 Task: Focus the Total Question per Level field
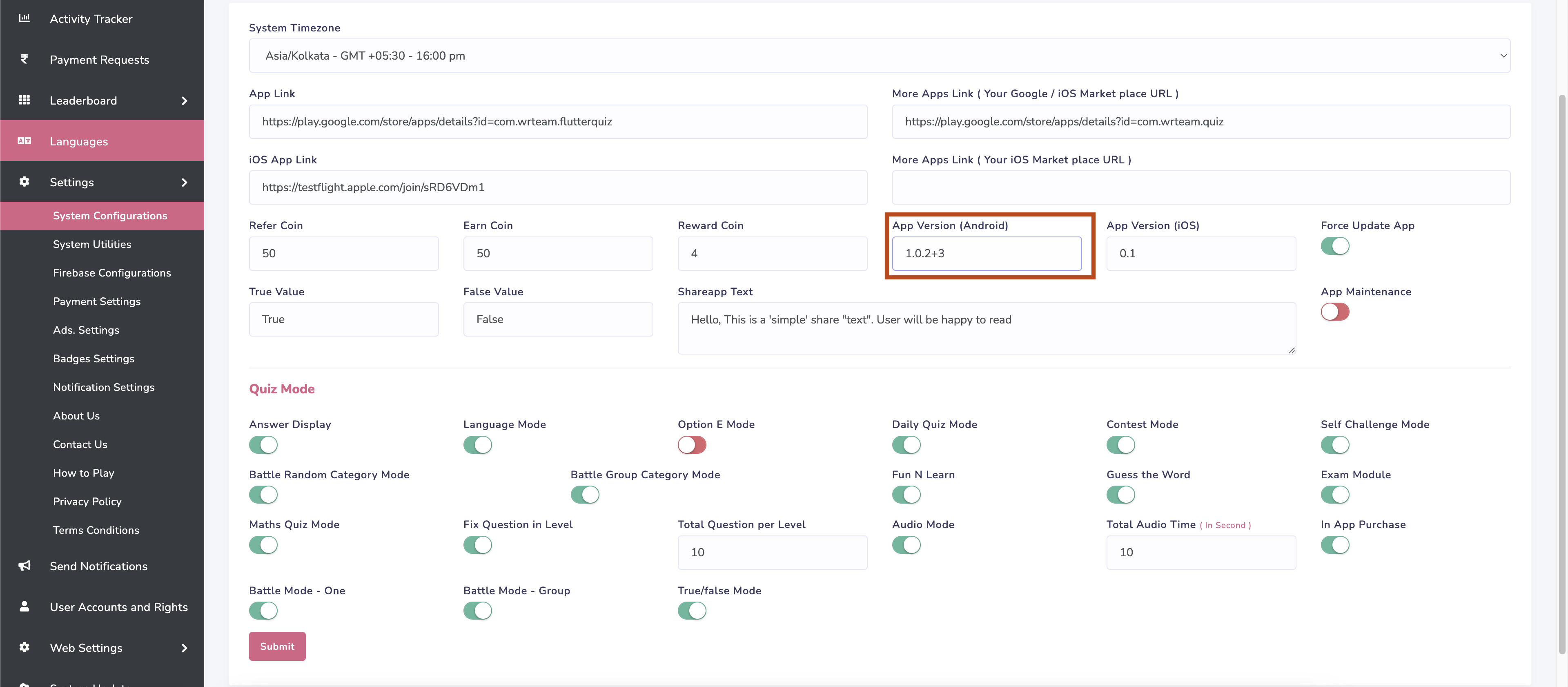point(772,552)
